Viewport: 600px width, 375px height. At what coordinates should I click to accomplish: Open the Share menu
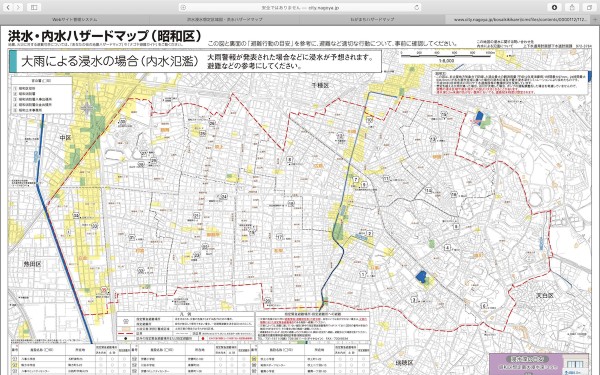coord(572,7)
